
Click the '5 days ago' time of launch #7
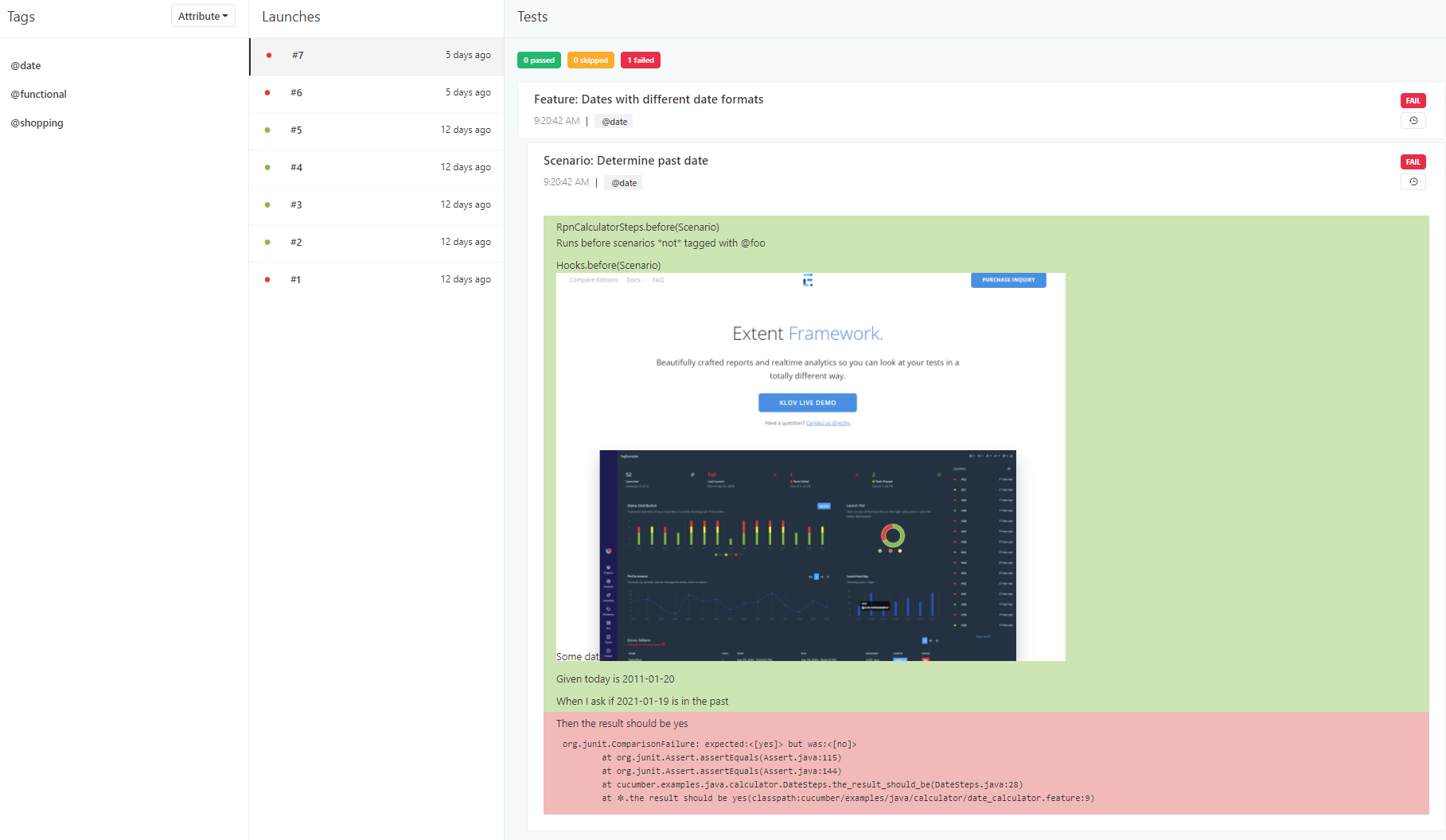[x=468, y=56]
